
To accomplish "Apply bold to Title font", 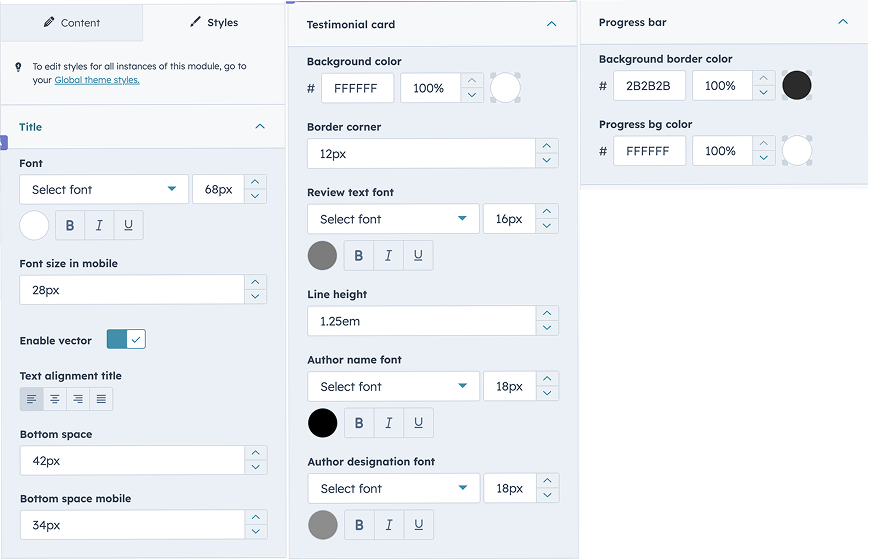I will [x=70, y=226].
